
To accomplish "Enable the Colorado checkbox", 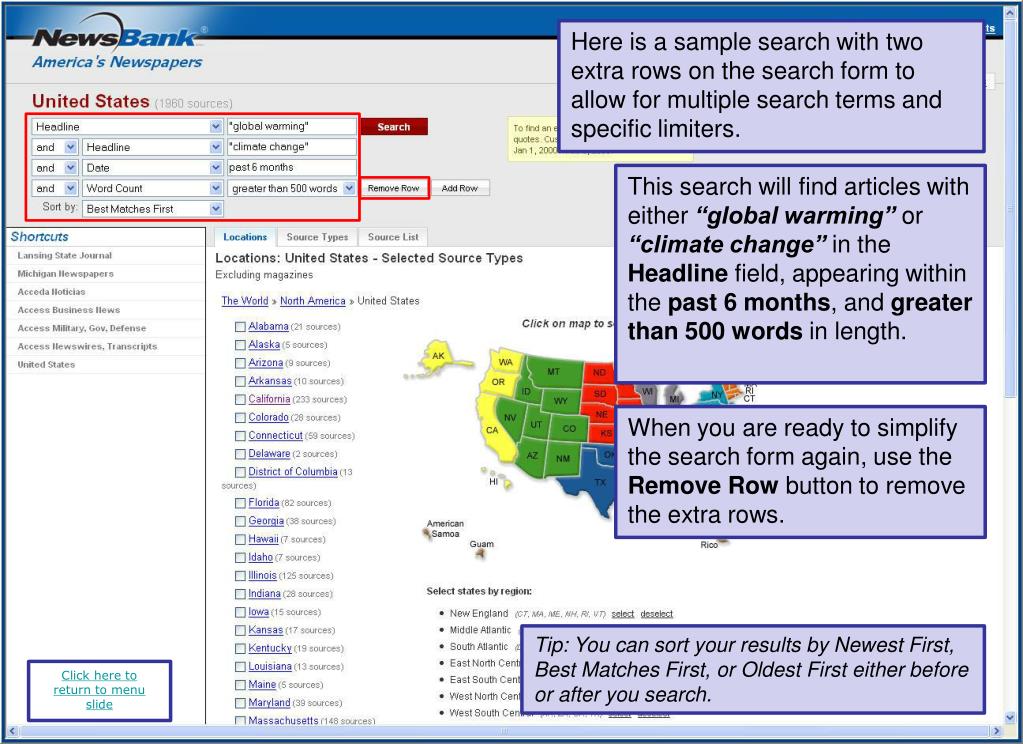I will coord(240,418).
